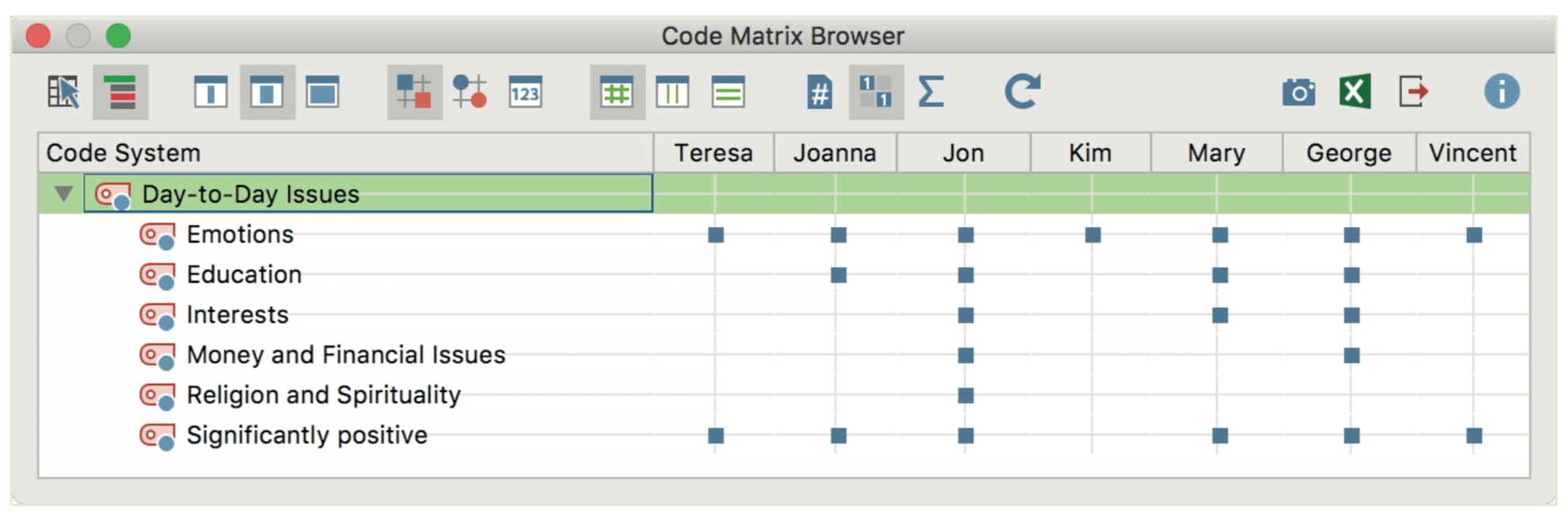
Task: Refresh the Code Matrix Browser
Action: pyautogui.click(x=1022, y=92)
